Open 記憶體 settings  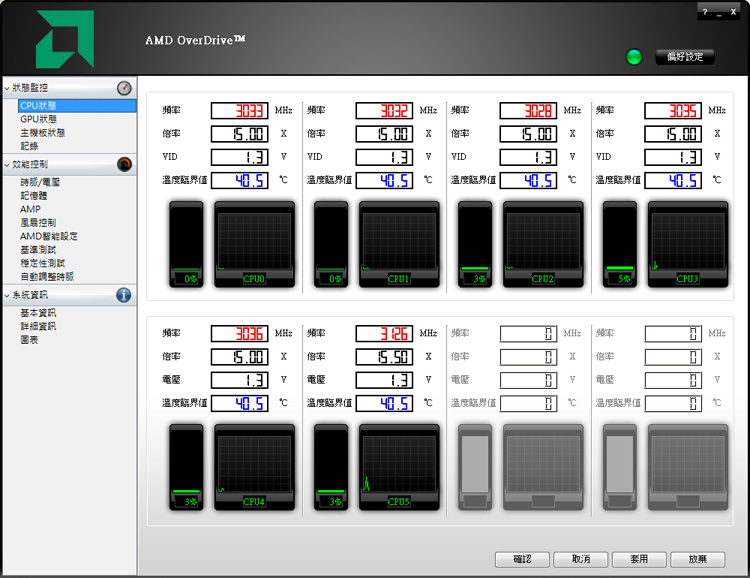[33, 196]
